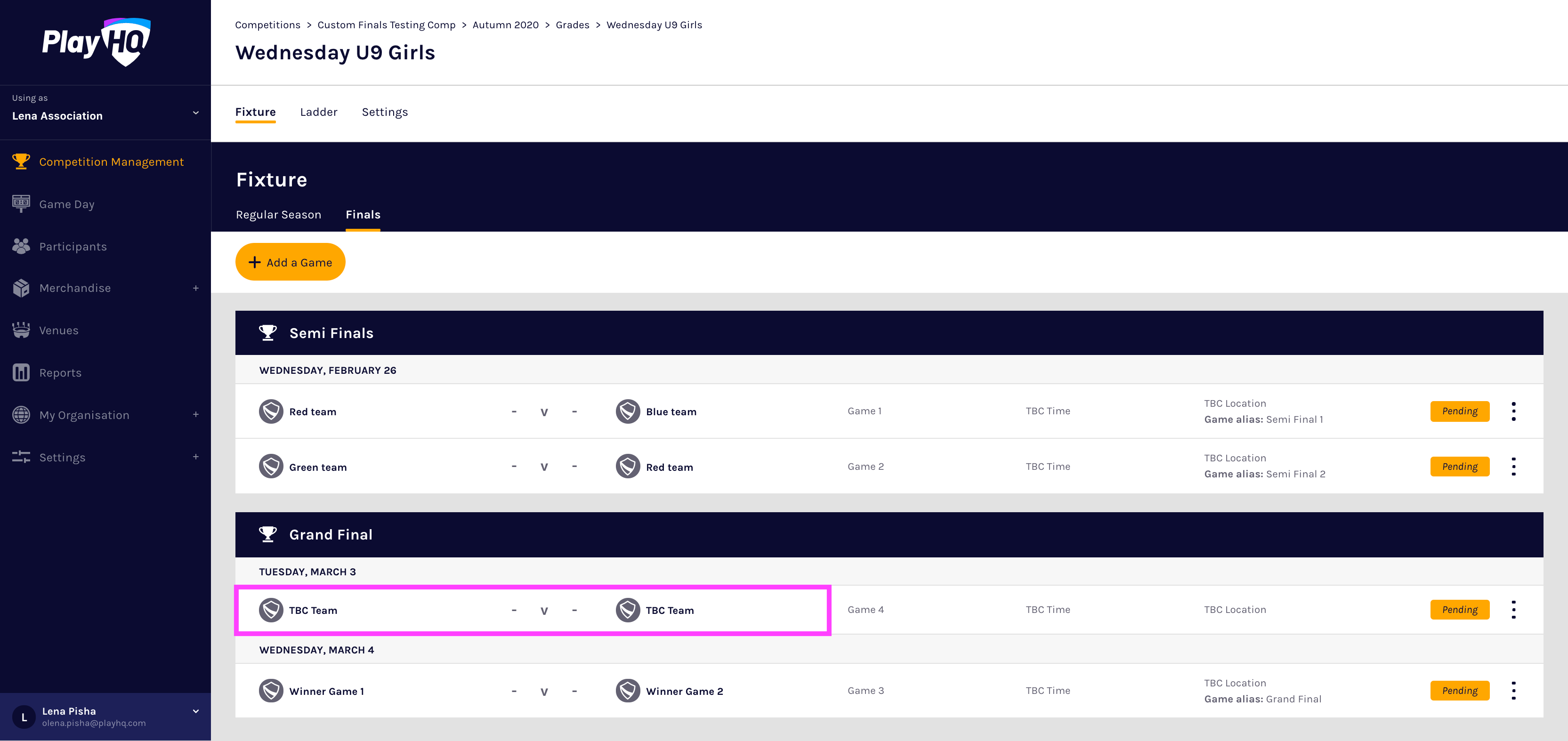Open Competition Management trophy icon
This screenshot has height=741, width=1568.
21,161
